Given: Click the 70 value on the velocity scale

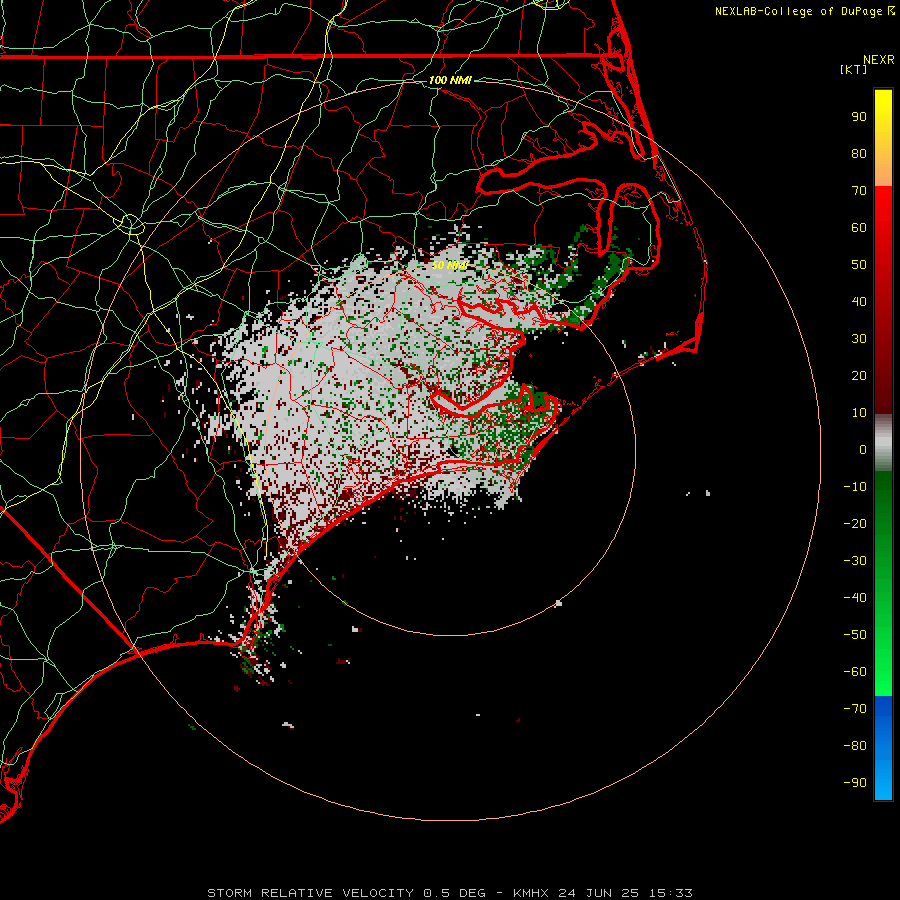Looking at the screenshot, I should coord(859,191).
